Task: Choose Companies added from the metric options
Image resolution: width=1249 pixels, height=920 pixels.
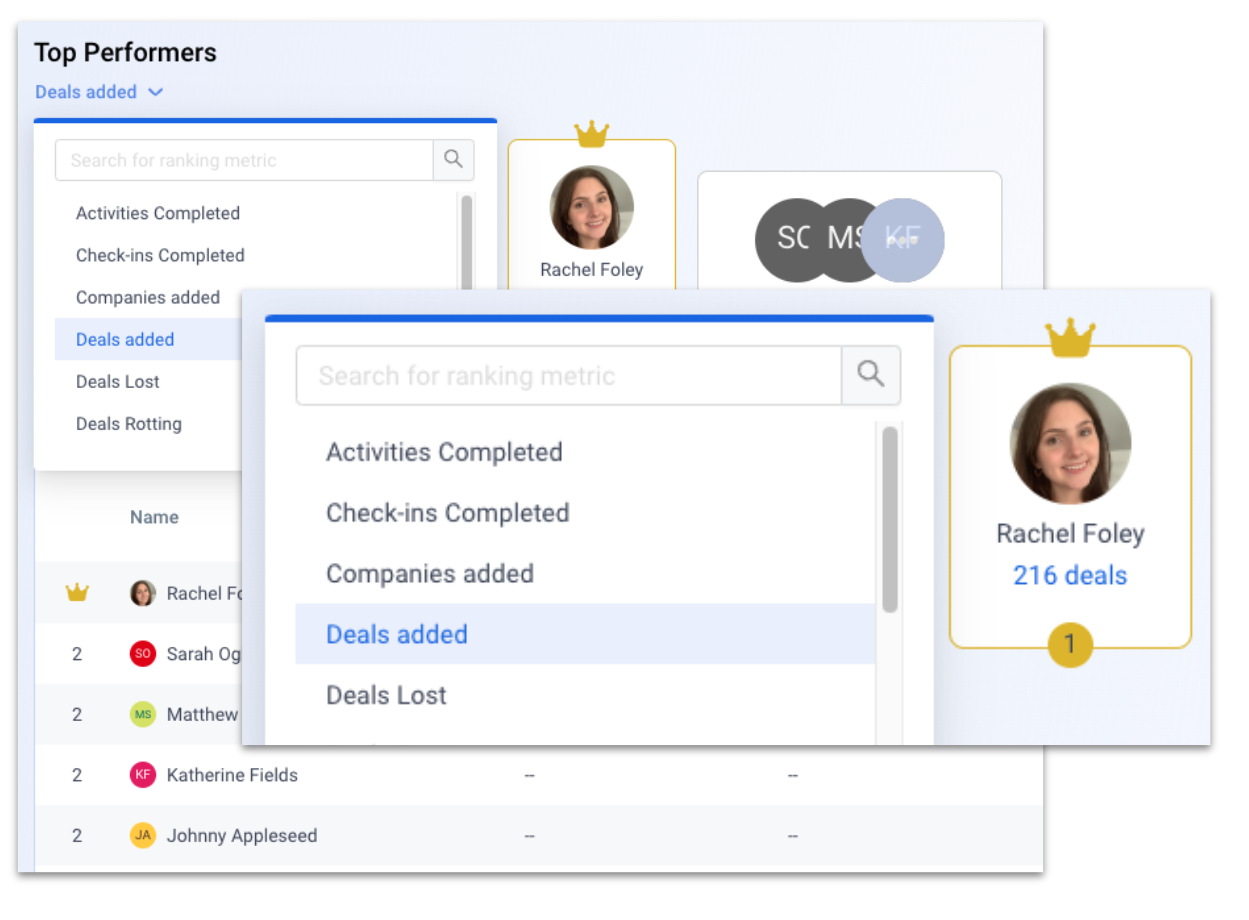Action: (430, 574)
